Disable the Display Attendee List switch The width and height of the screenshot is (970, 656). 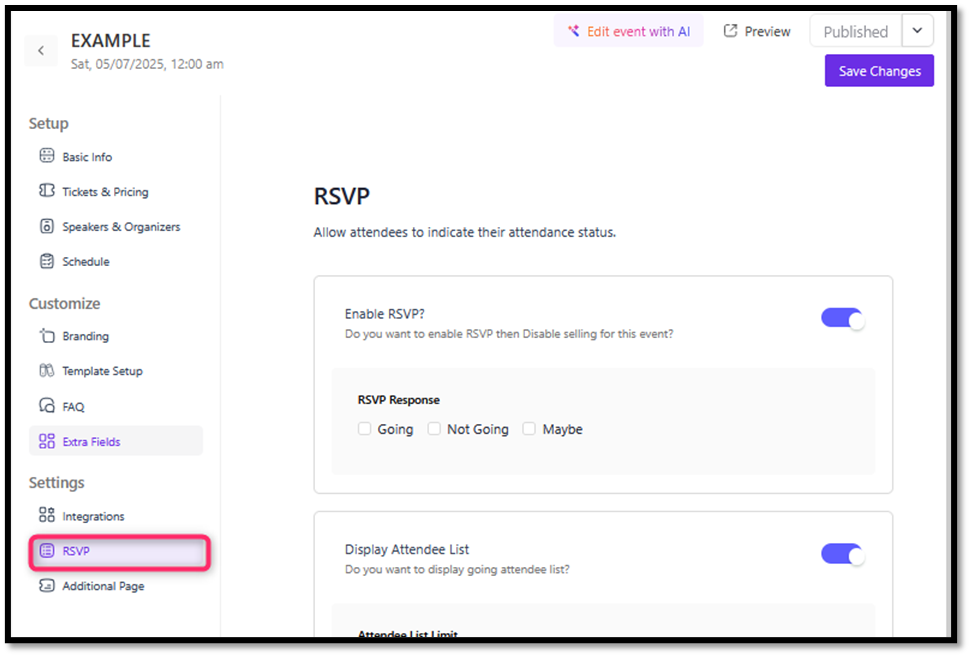(x=842, y=554)
